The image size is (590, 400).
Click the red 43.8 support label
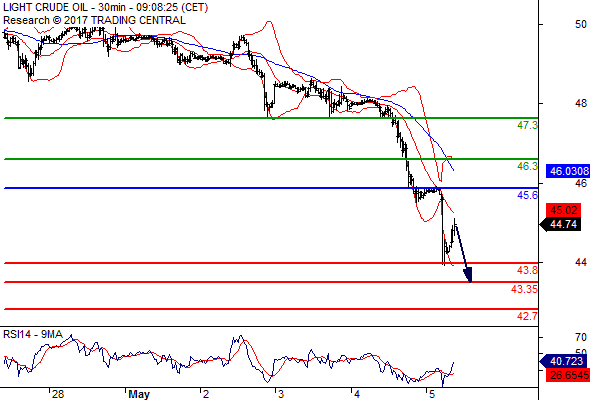tap(527, 270)
